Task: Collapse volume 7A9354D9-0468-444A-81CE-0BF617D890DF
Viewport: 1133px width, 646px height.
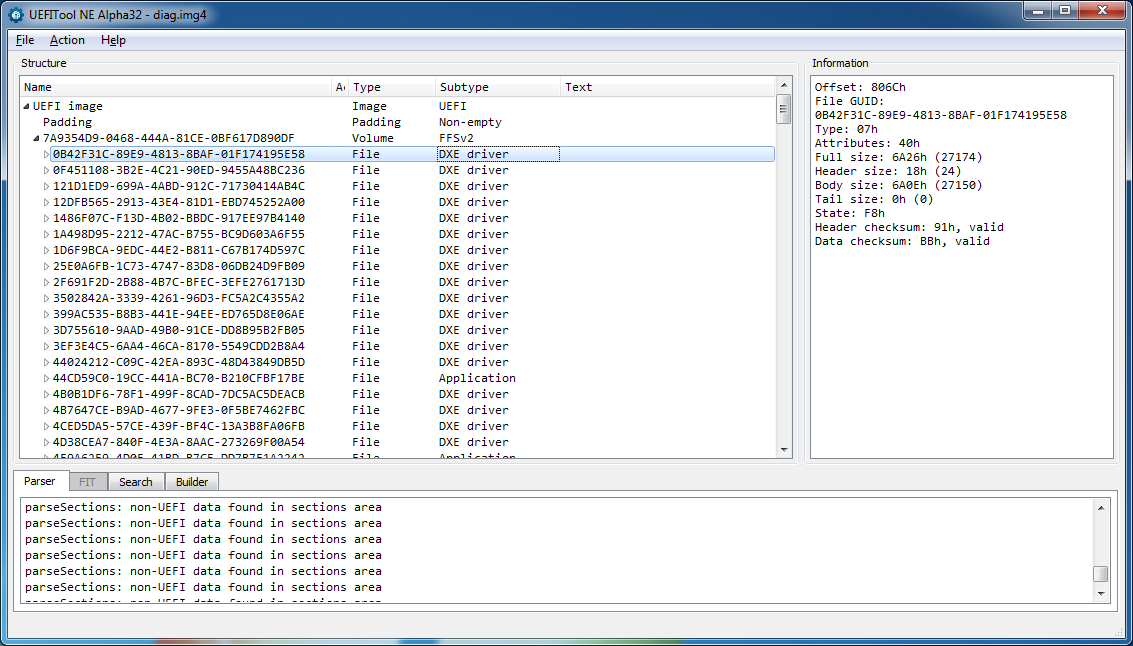Action: coord(37,138)
